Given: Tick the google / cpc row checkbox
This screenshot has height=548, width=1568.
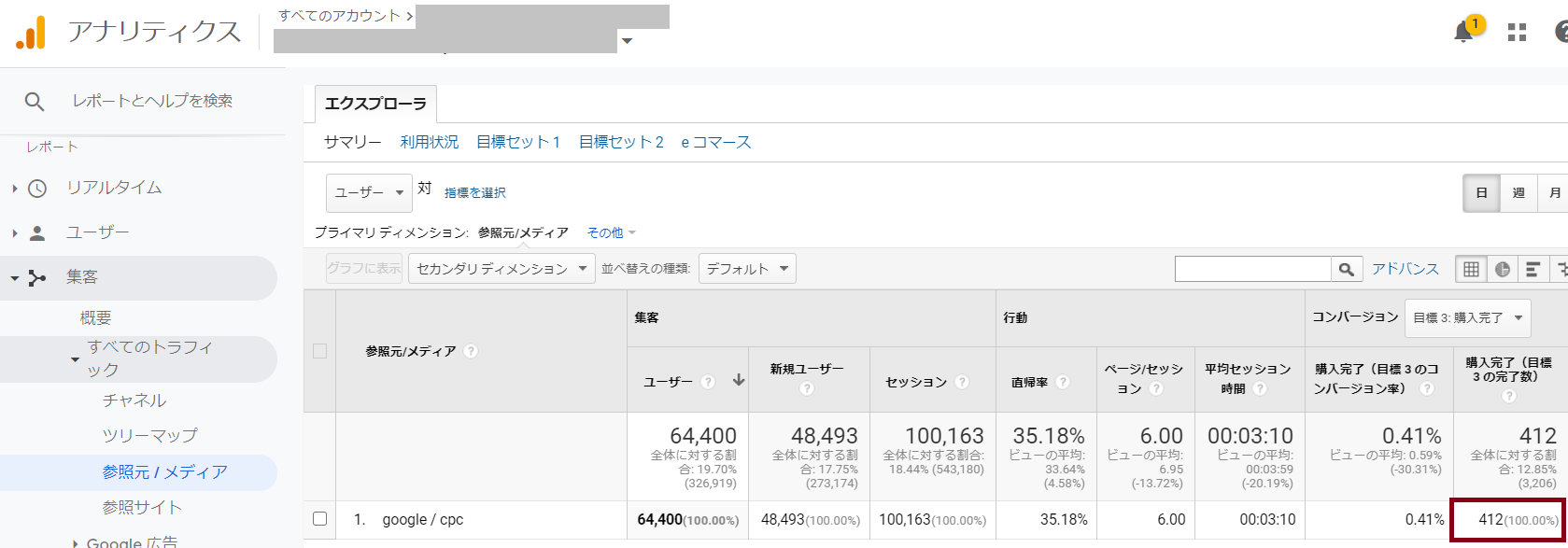Looking at the screenshot, I should click(319, 519).
